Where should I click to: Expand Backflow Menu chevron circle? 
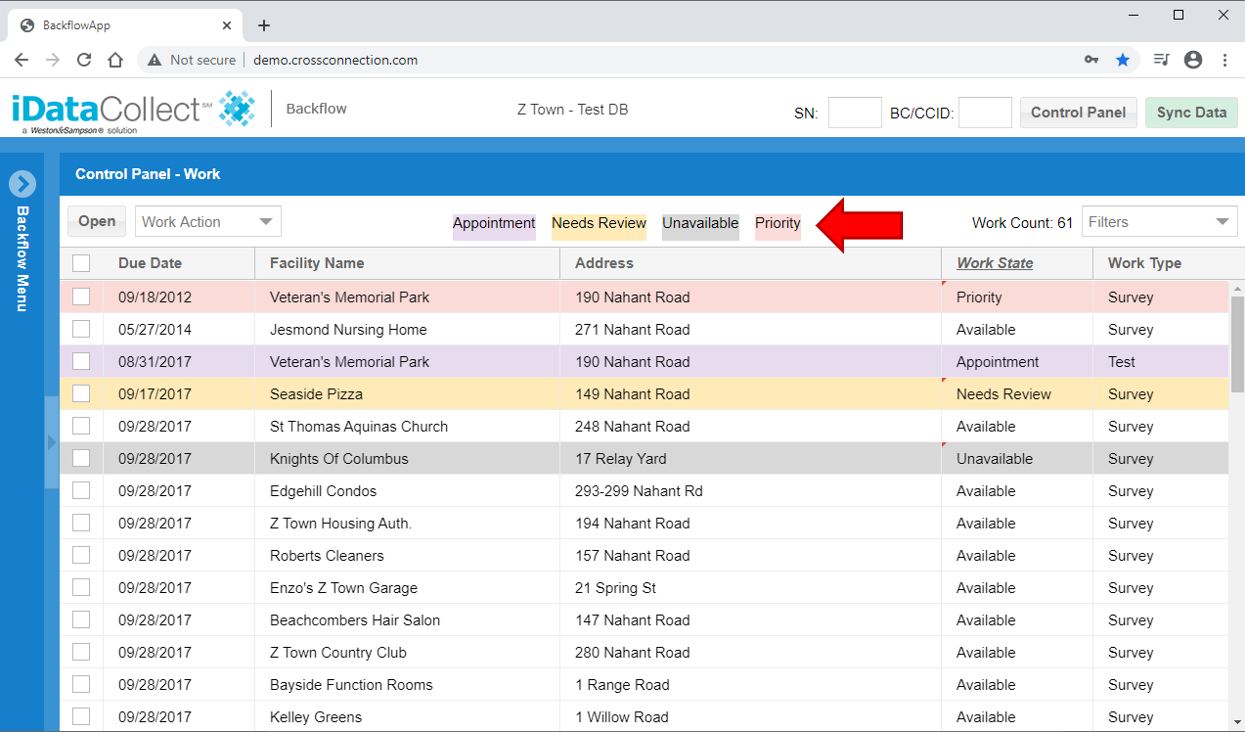click(22, 184)
